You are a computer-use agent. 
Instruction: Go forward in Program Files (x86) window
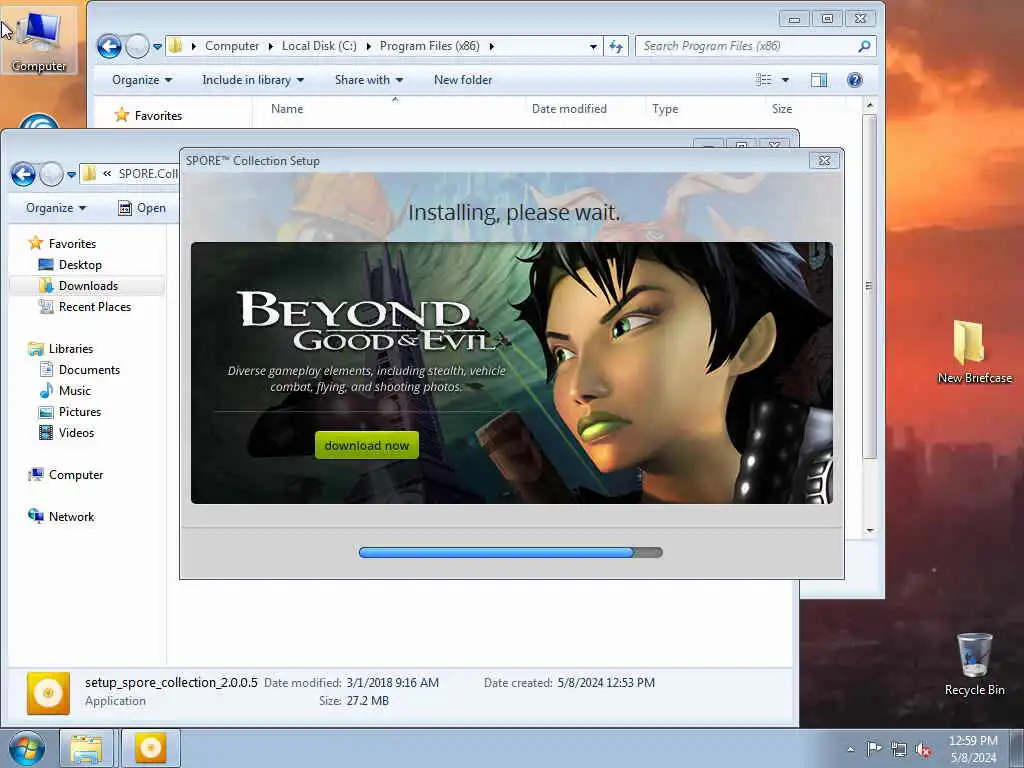[137, 46]
